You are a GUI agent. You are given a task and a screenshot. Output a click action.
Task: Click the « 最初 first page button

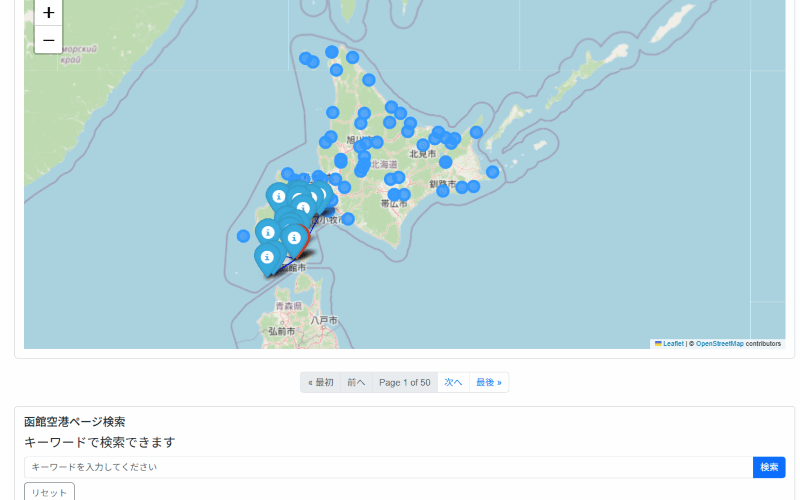[x=320, y=382]
